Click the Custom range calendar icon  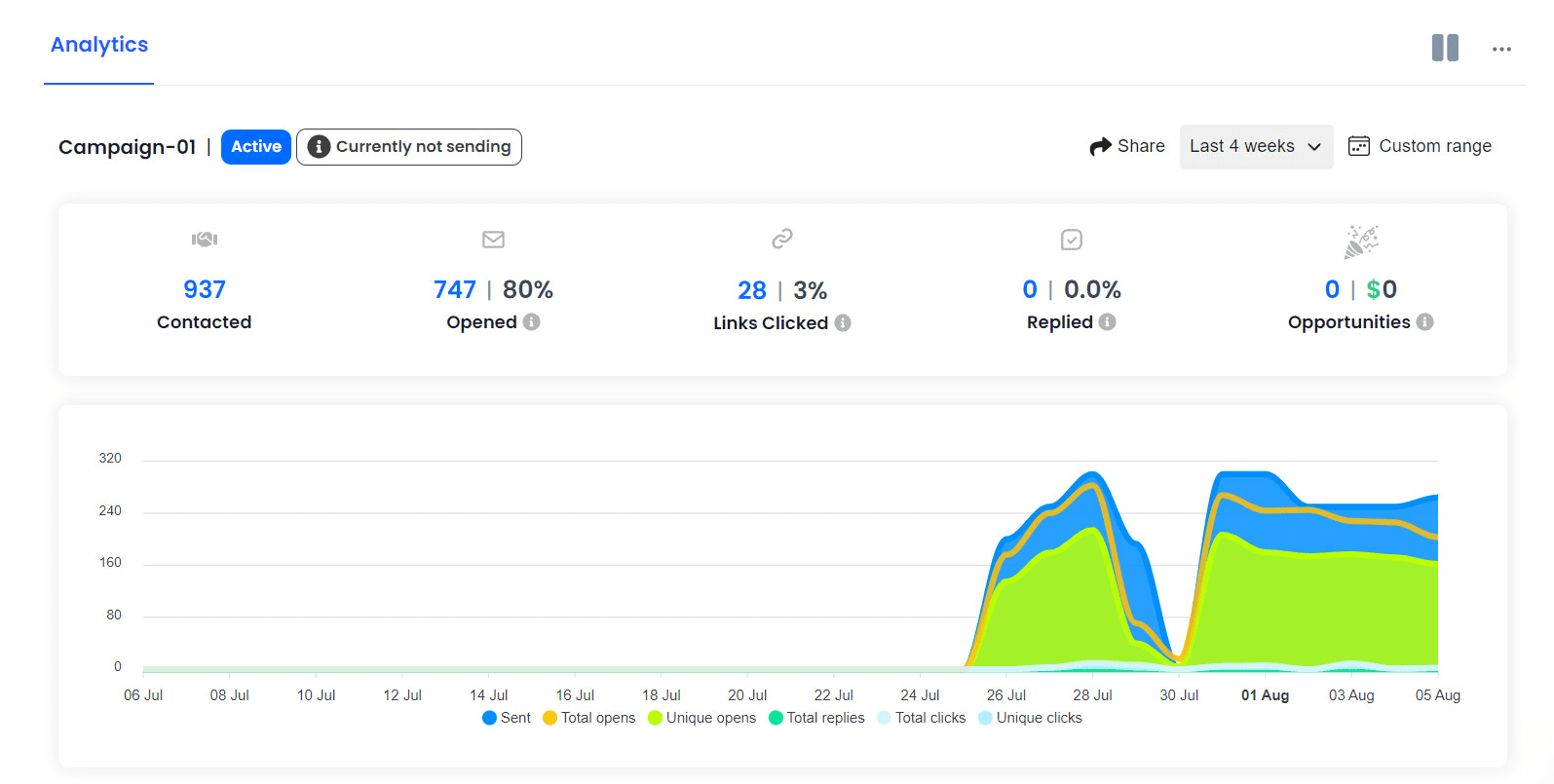[x=1358, y=146]
